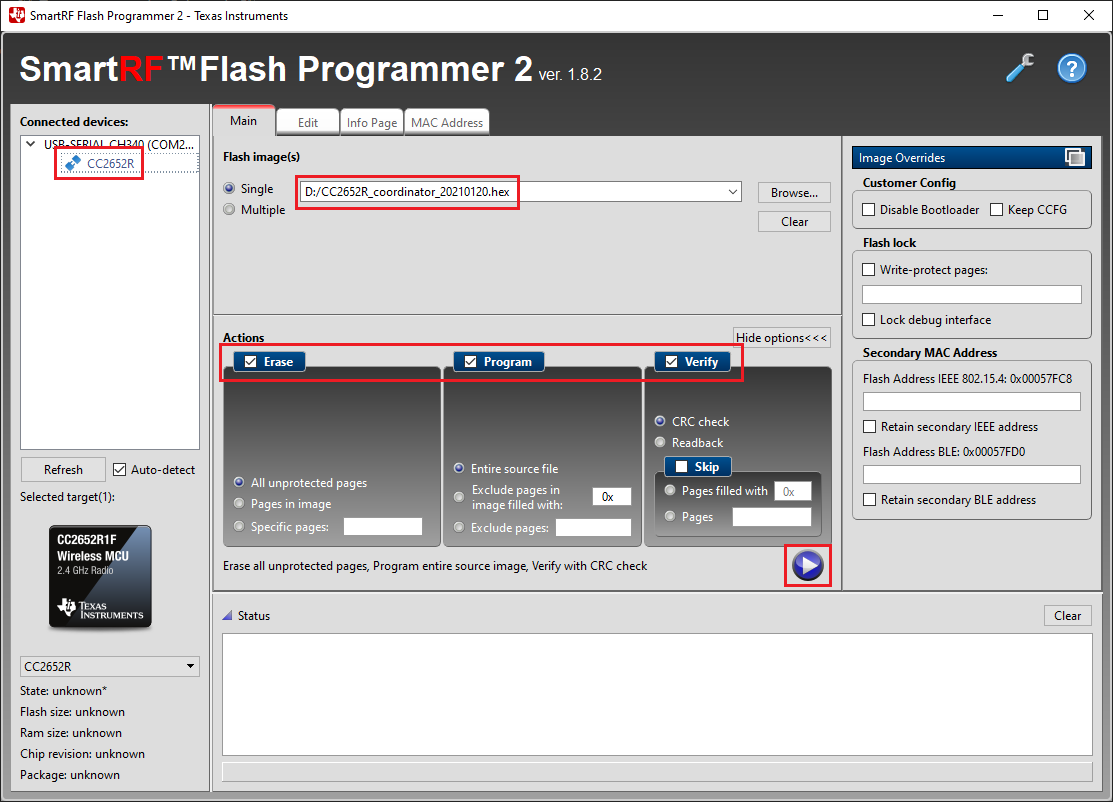
Task: Click the Skip button in Verify section
Action: [697, 466]
